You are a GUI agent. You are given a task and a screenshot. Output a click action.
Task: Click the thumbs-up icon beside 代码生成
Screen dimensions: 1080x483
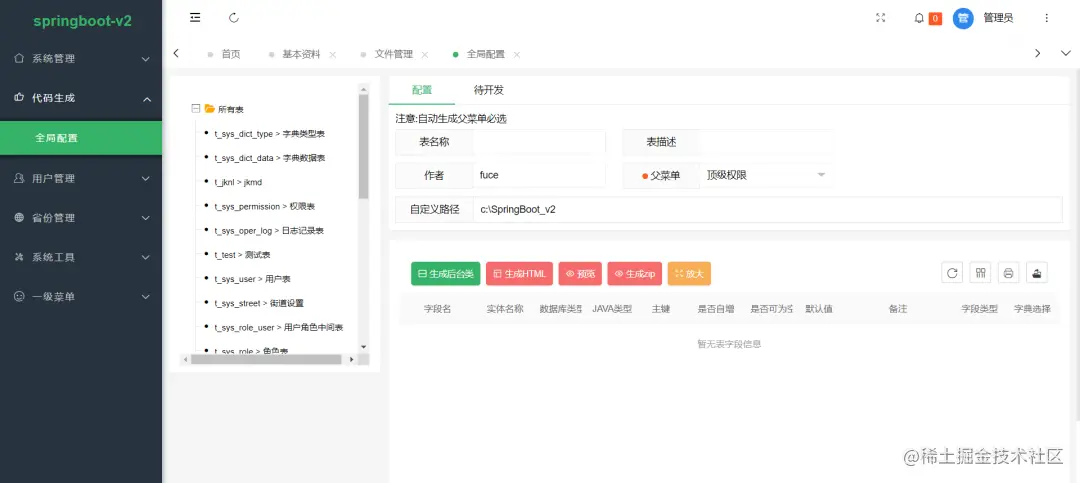pos(19,98)
